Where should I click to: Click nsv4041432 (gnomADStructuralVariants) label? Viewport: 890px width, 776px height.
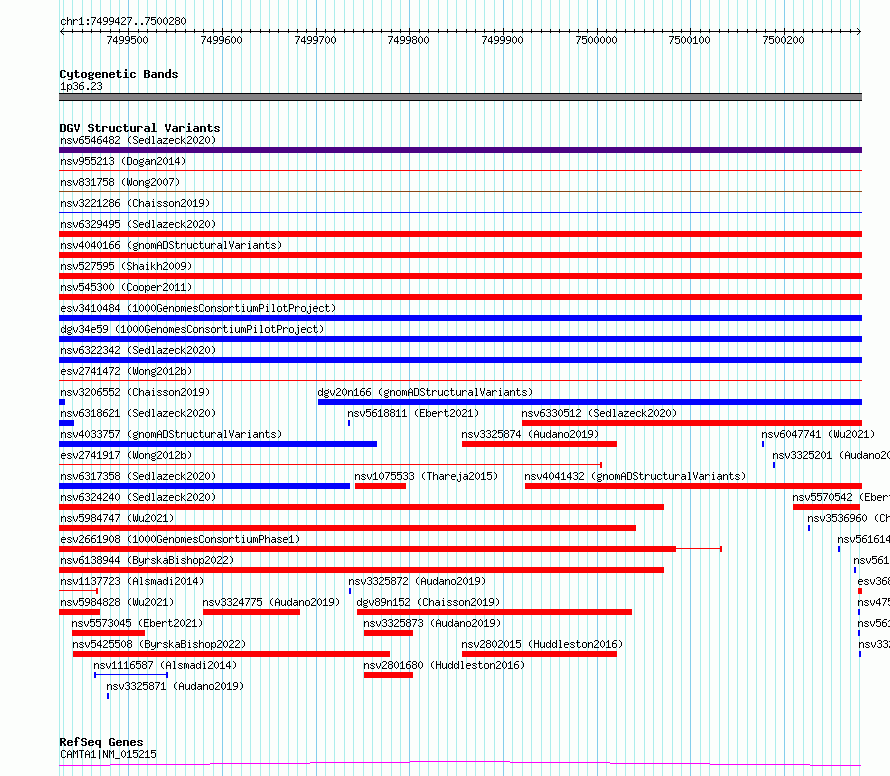[x=635, y=476]
